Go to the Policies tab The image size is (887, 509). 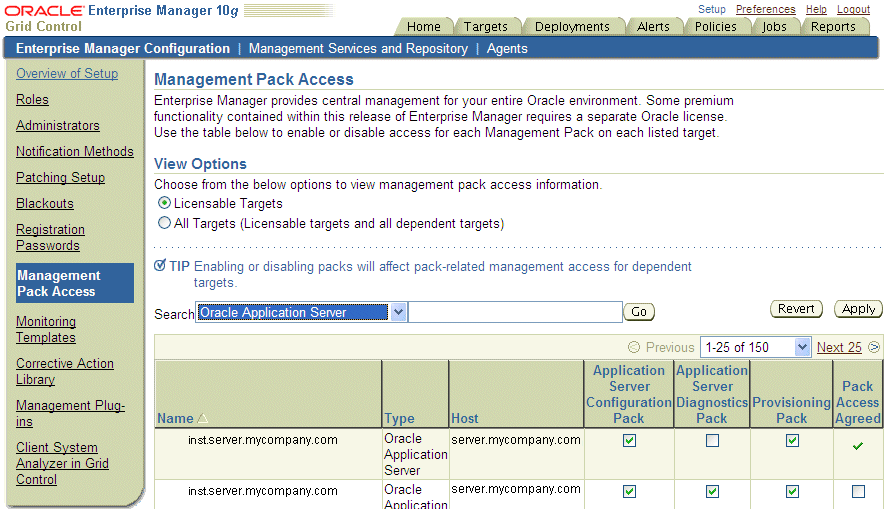(x=716, y=27)
